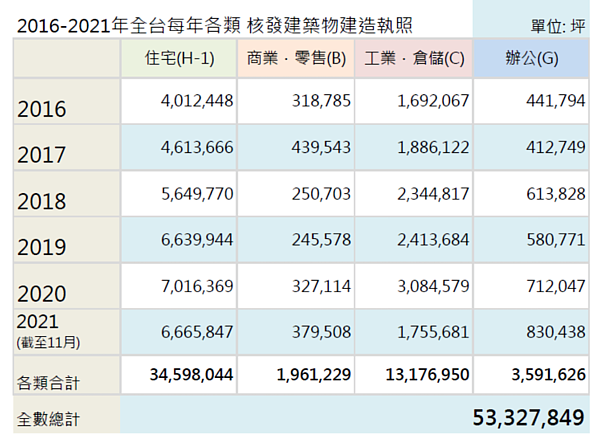Select the 全數總計 row label

tap(46, 418)
